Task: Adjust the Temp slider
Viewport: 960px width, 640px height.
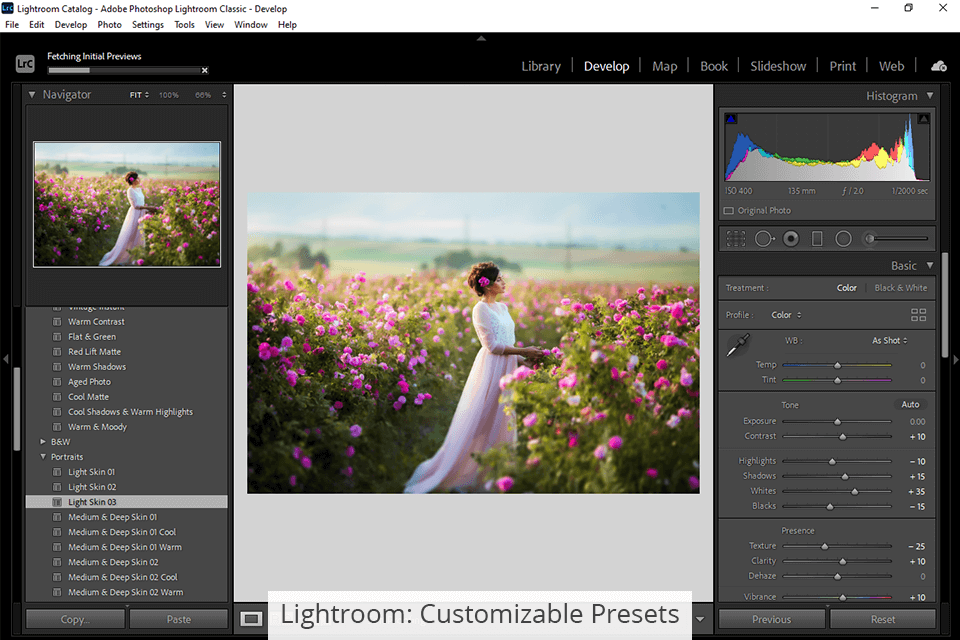Action: pos(837,365)
